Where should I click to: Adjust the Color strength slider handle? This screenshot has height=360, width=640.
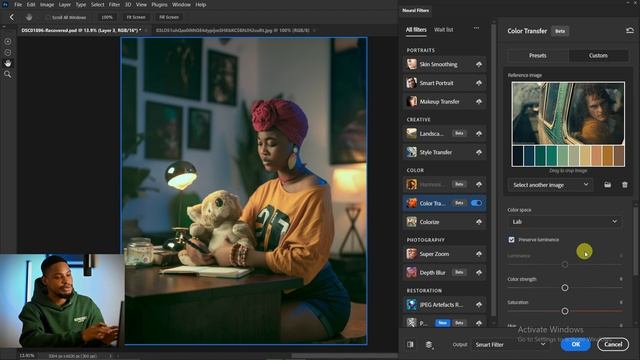564,288
